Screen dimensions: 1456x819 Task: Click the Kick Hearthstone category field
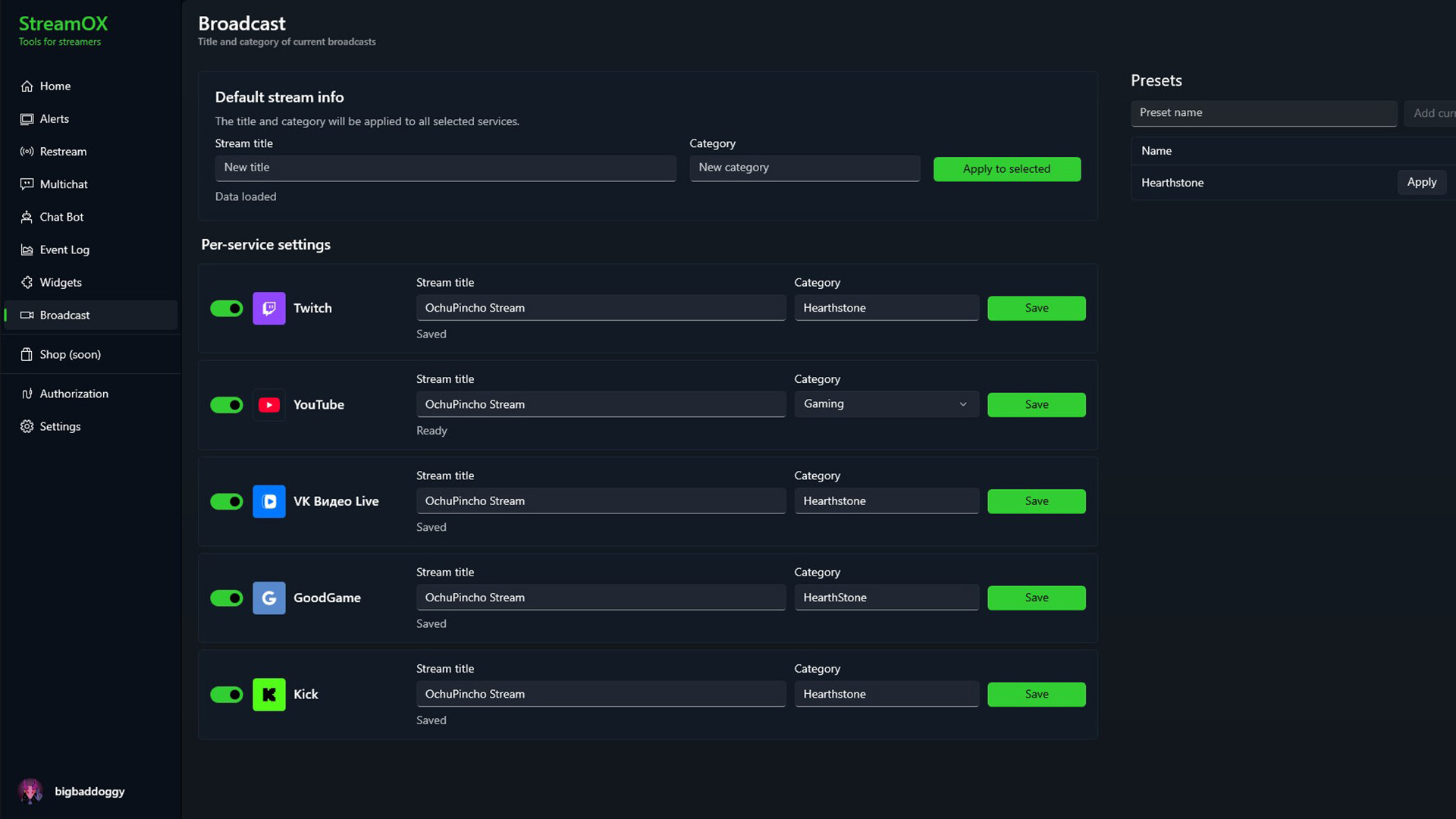click(x=886, y=694)
